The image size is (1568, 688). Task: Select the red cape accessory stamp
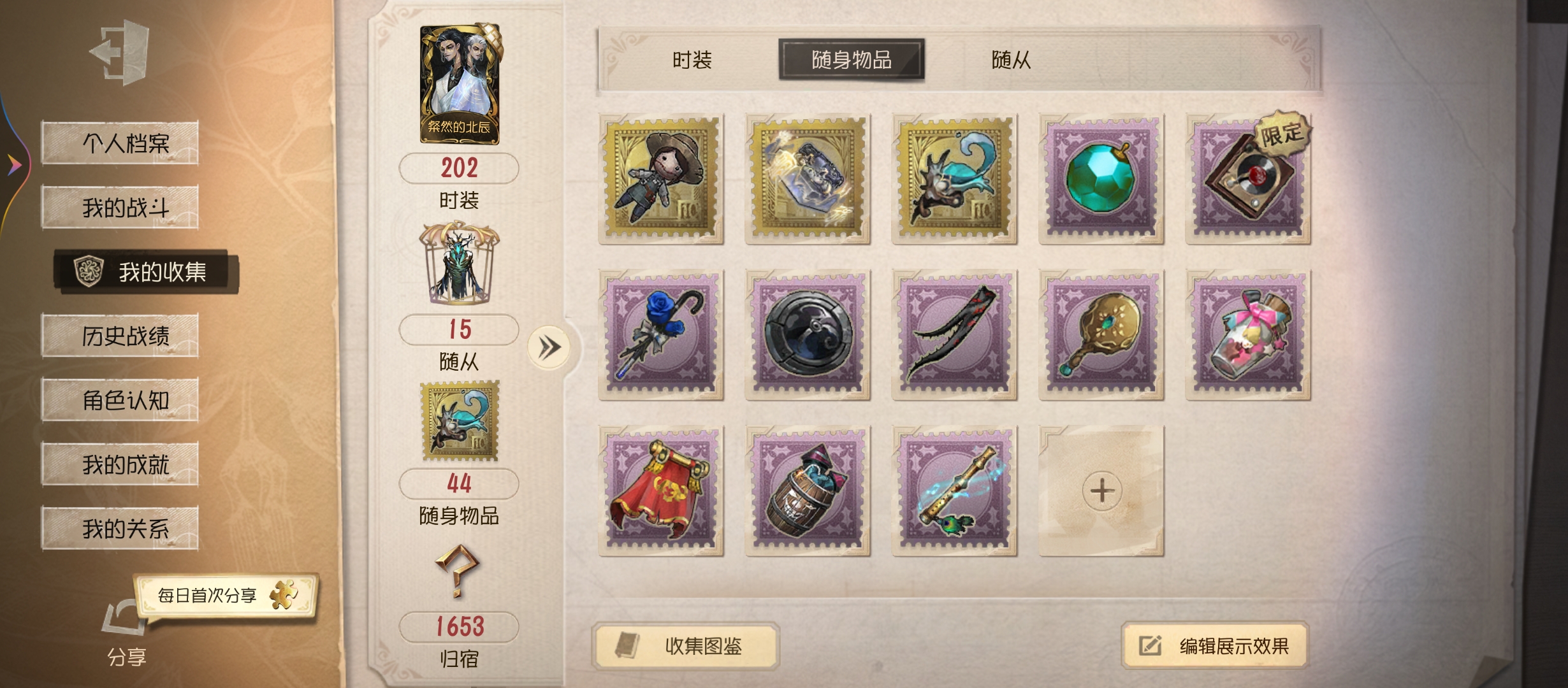coord(661,491)
